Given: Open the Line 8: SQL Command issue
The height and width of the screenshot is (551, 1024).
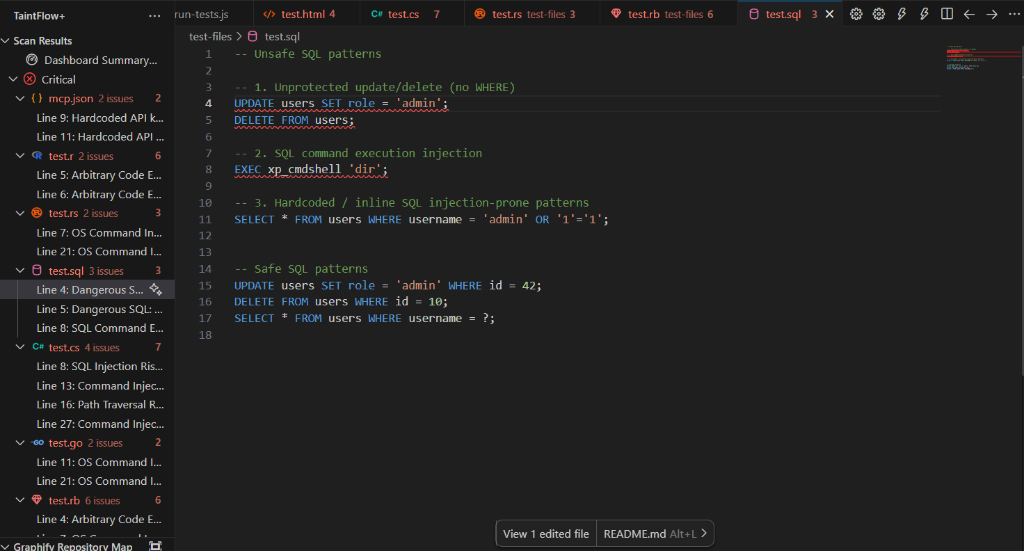Looking at the screenshot, I should coord(100,328).
